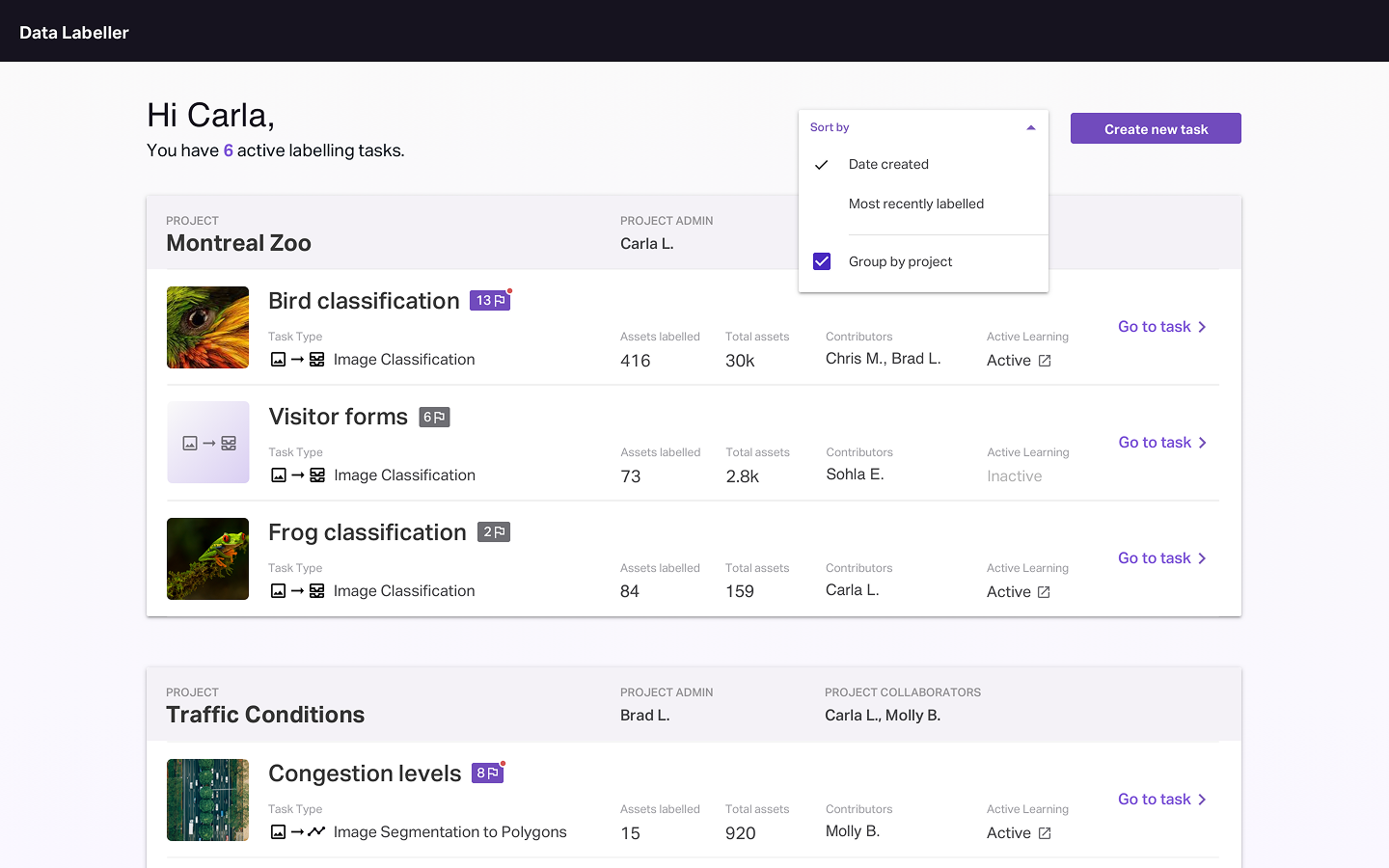Click the 13 flags badge on Bird classification
Viewport: 1389px width, 868px height.
point(490,301)
